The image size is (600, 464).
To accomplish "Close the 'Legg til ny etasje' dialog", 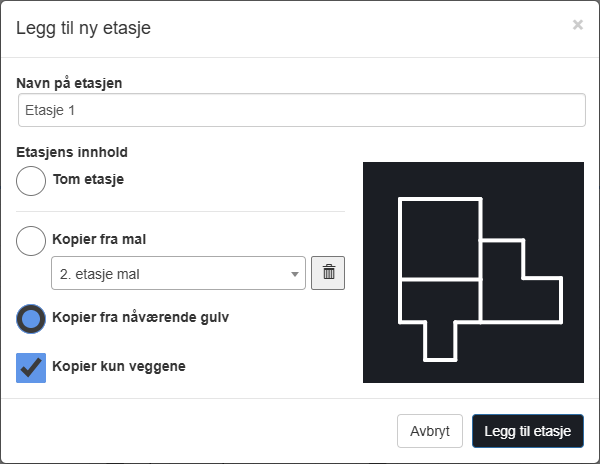I will [x=577, y=25].
